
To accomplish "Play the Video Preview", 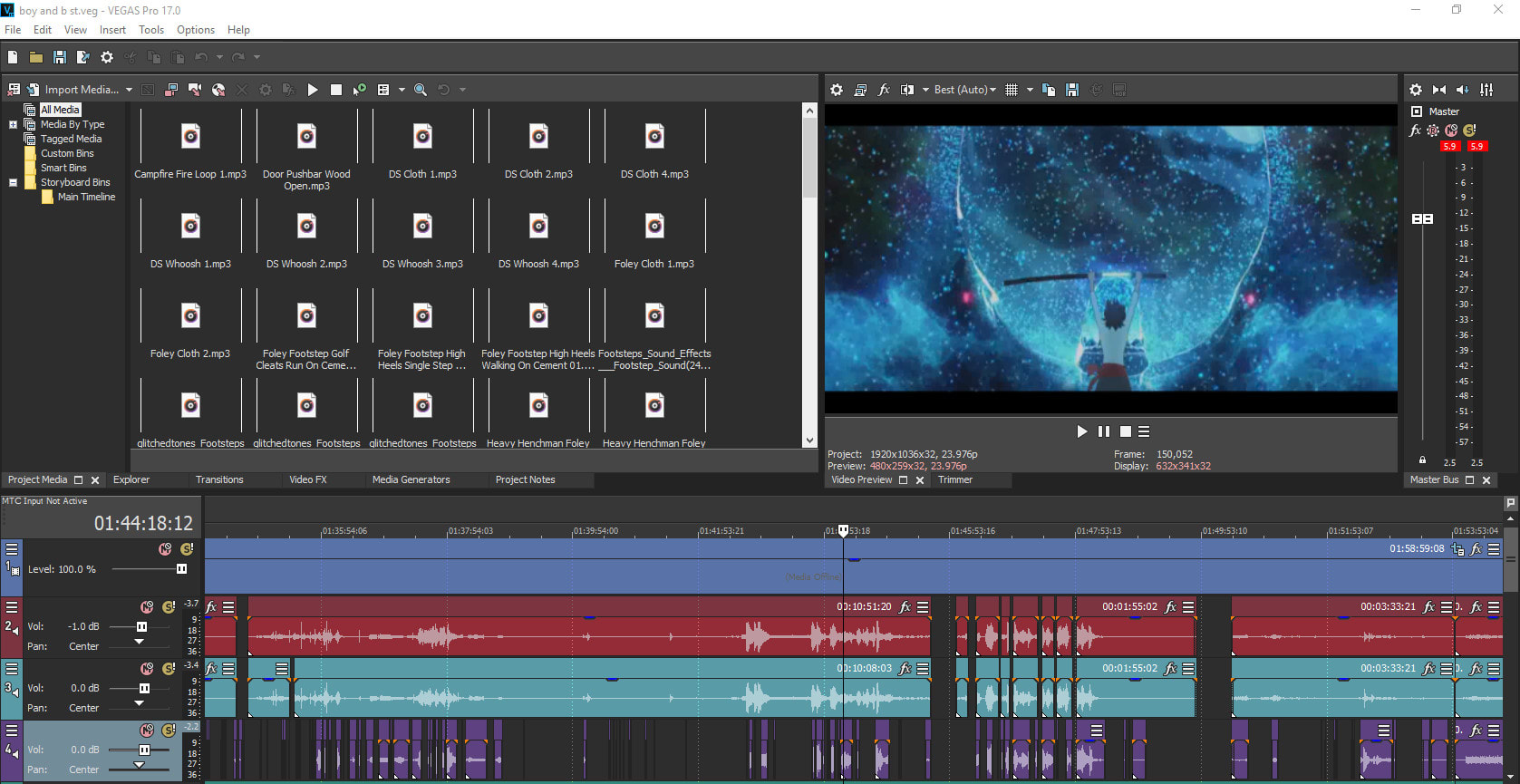I will (1081, 431).
